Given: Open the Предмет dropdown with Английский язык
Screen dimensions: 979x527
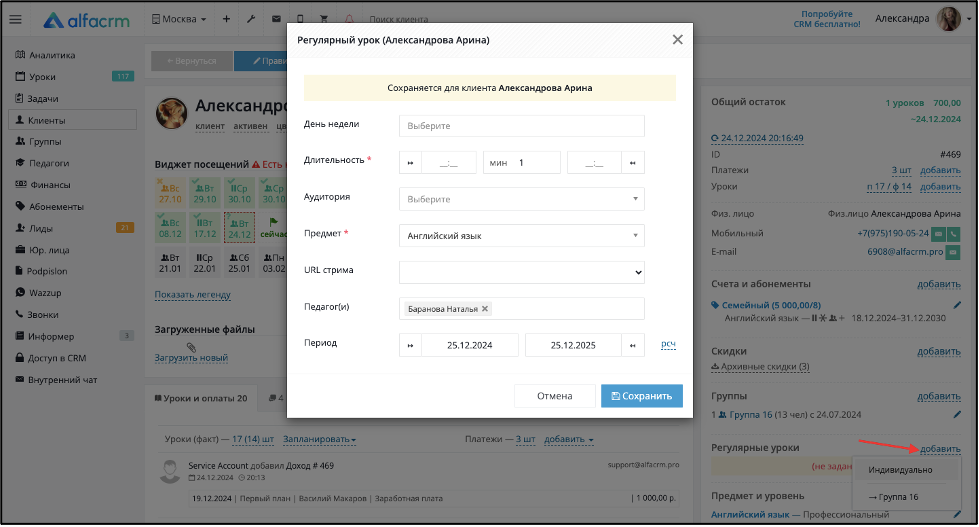Looking at the screenshot, I should tap(521, 236).
